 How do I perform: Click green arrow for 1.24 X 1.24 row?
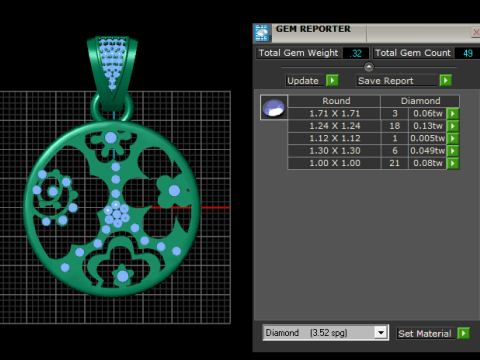453,126
